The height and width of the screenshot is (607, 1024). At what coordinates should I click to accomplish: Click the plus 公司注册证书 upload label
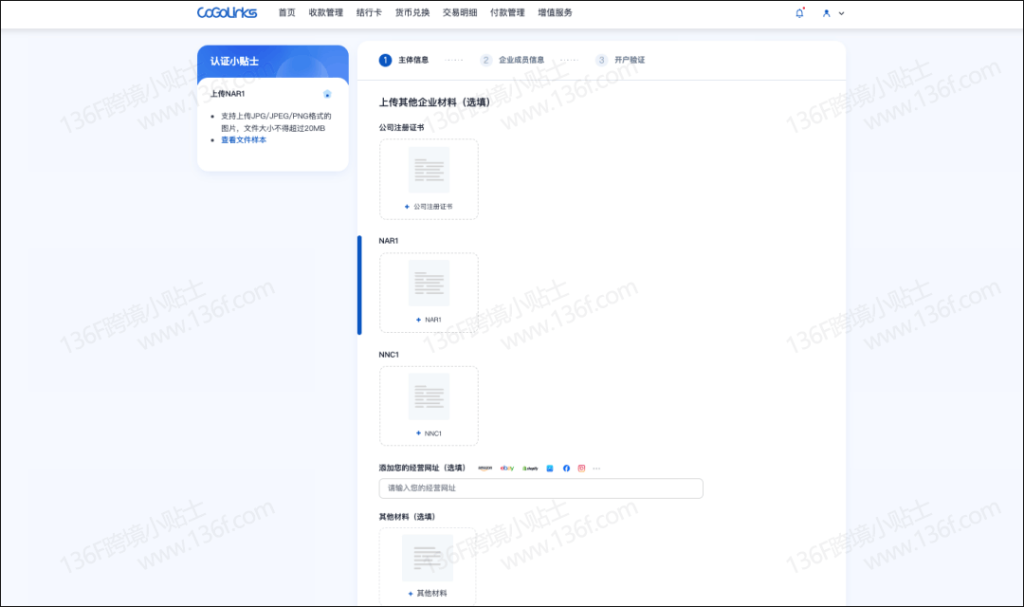(x=428, y=206)
